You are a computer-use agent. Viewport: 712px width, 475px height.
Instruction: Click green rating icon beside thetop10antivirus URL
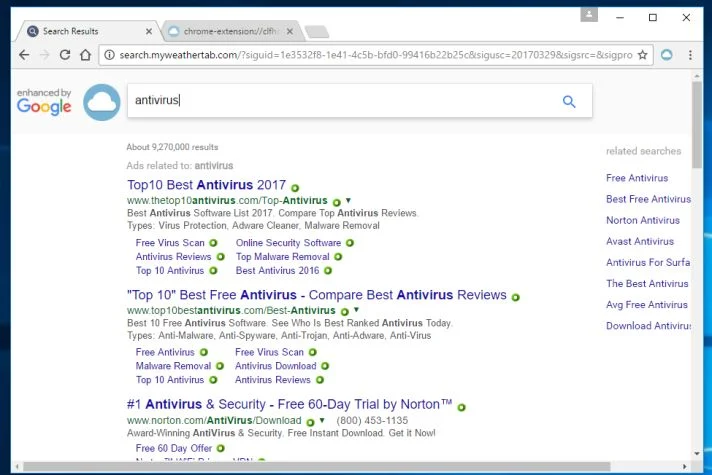coord(336,202)
